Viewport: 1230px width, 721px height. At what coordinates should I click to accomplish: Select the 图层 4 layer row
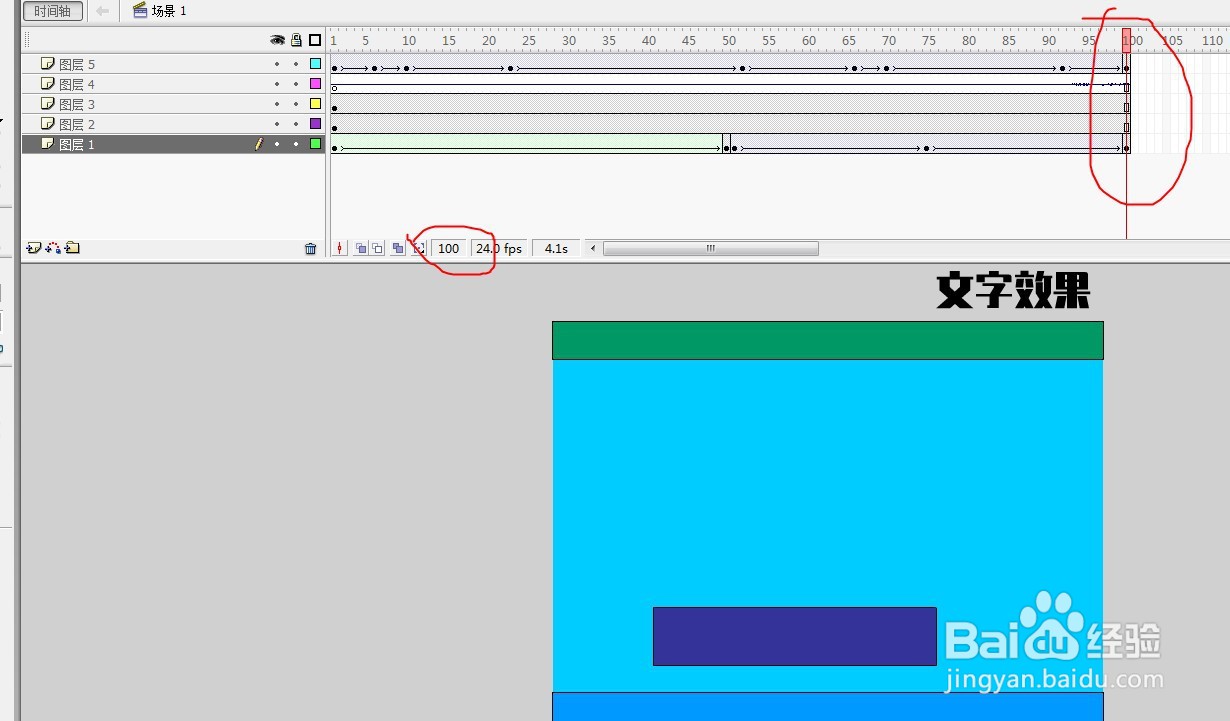[x=174, y=84]
